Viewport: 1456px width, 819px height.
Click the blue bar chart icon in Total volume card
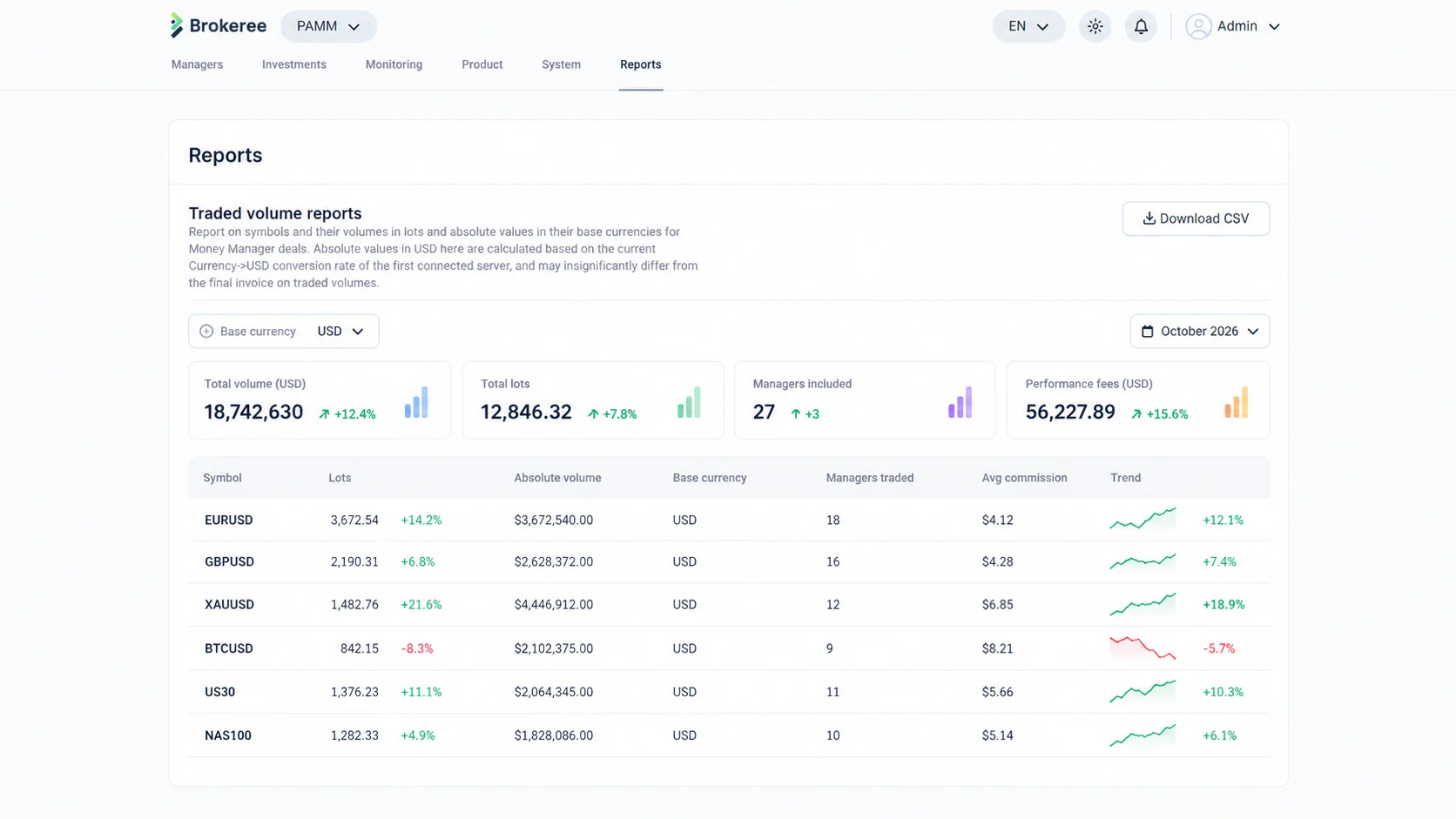416,402
